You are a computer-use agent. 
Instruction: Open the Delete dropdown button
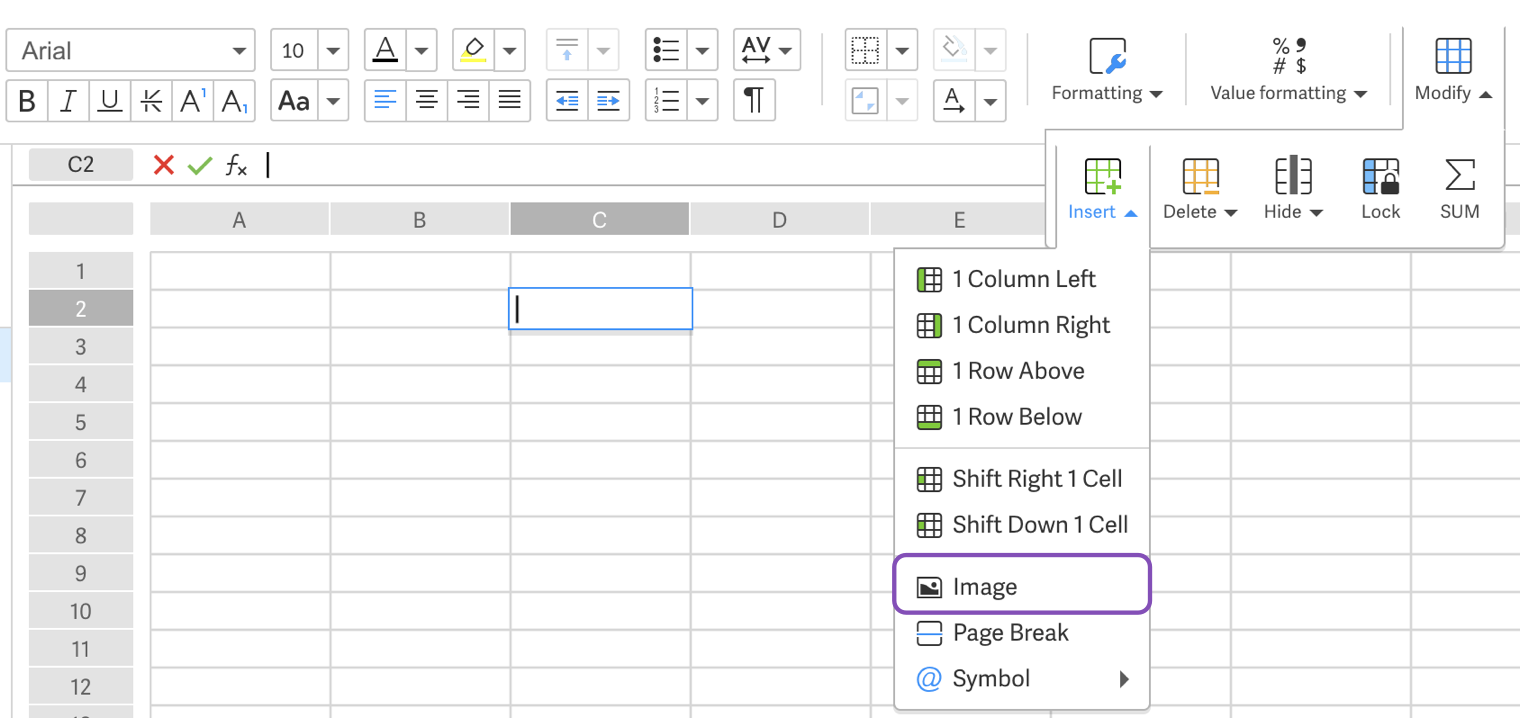point(1200,188)
